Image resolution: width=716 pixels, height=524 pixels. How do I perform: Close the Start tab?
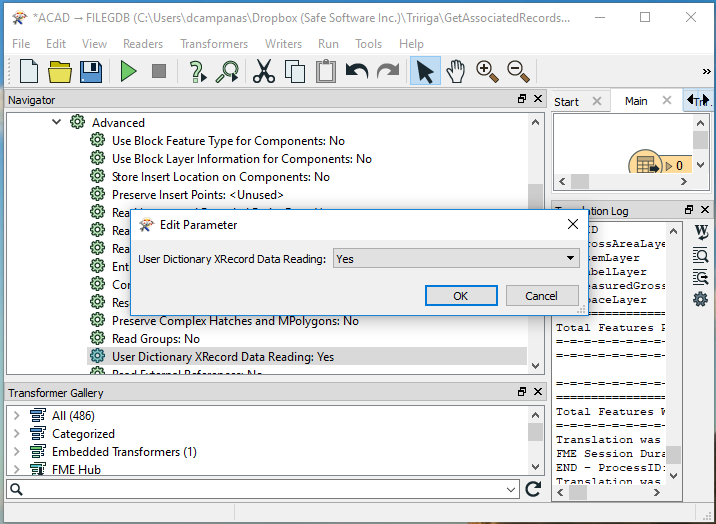(597, 101)
